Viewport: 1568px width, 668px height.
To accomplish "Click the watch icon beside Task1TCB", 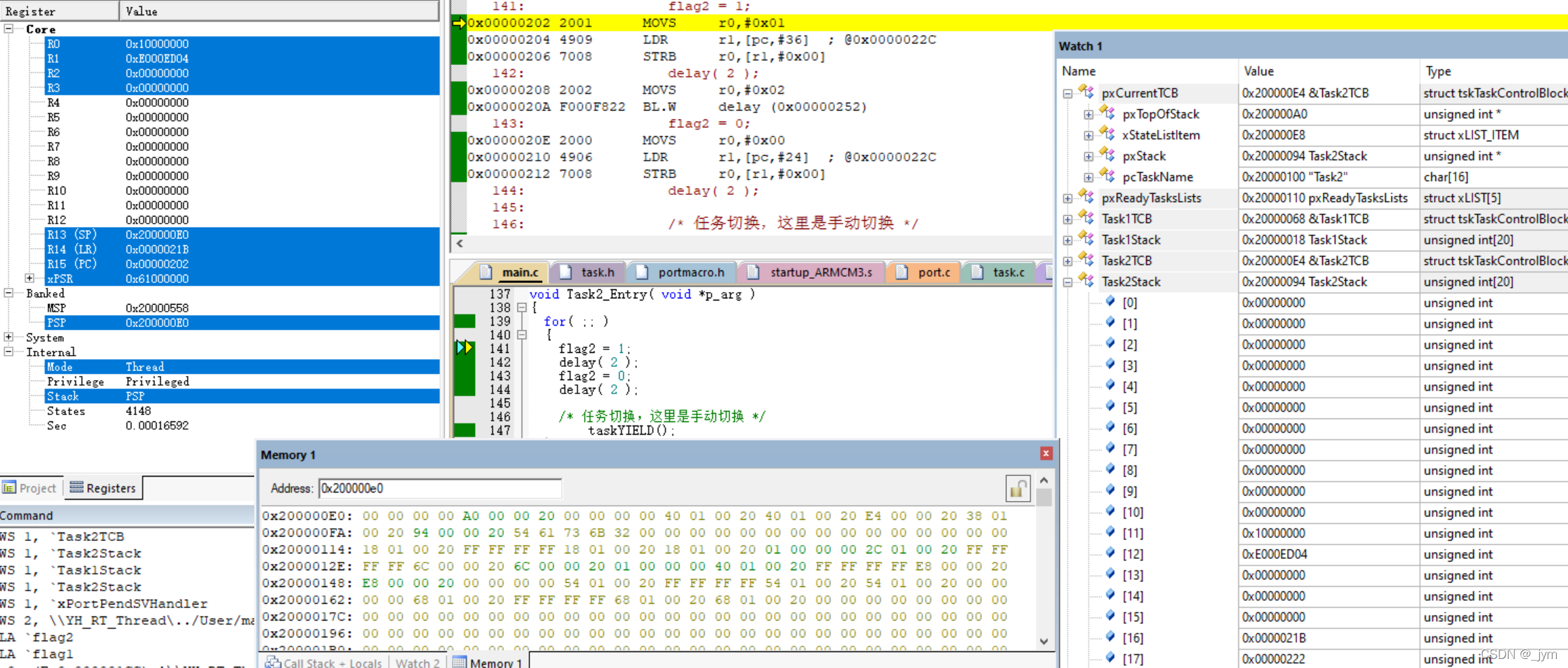I will [1085, 218].
